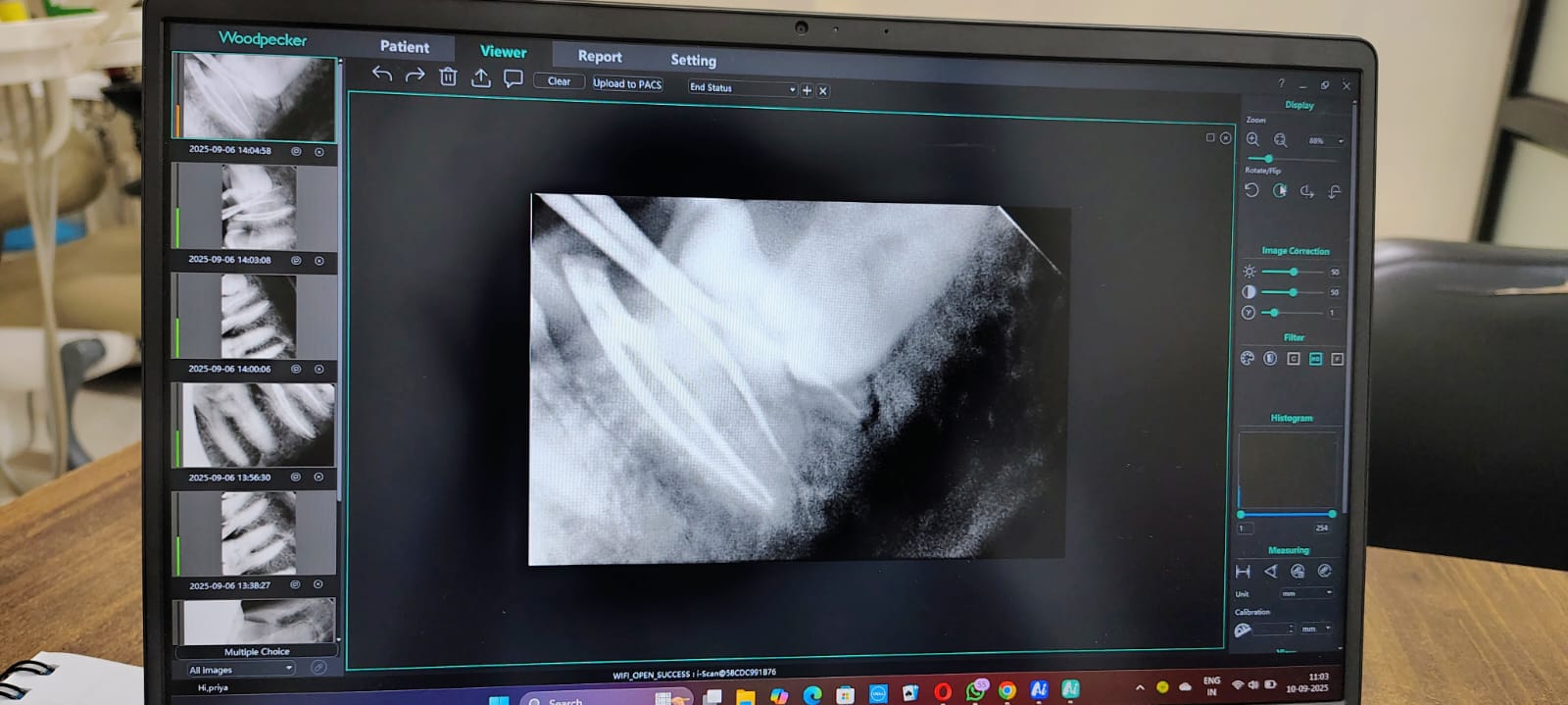Click the redo arrow icon

coord(416,76)
